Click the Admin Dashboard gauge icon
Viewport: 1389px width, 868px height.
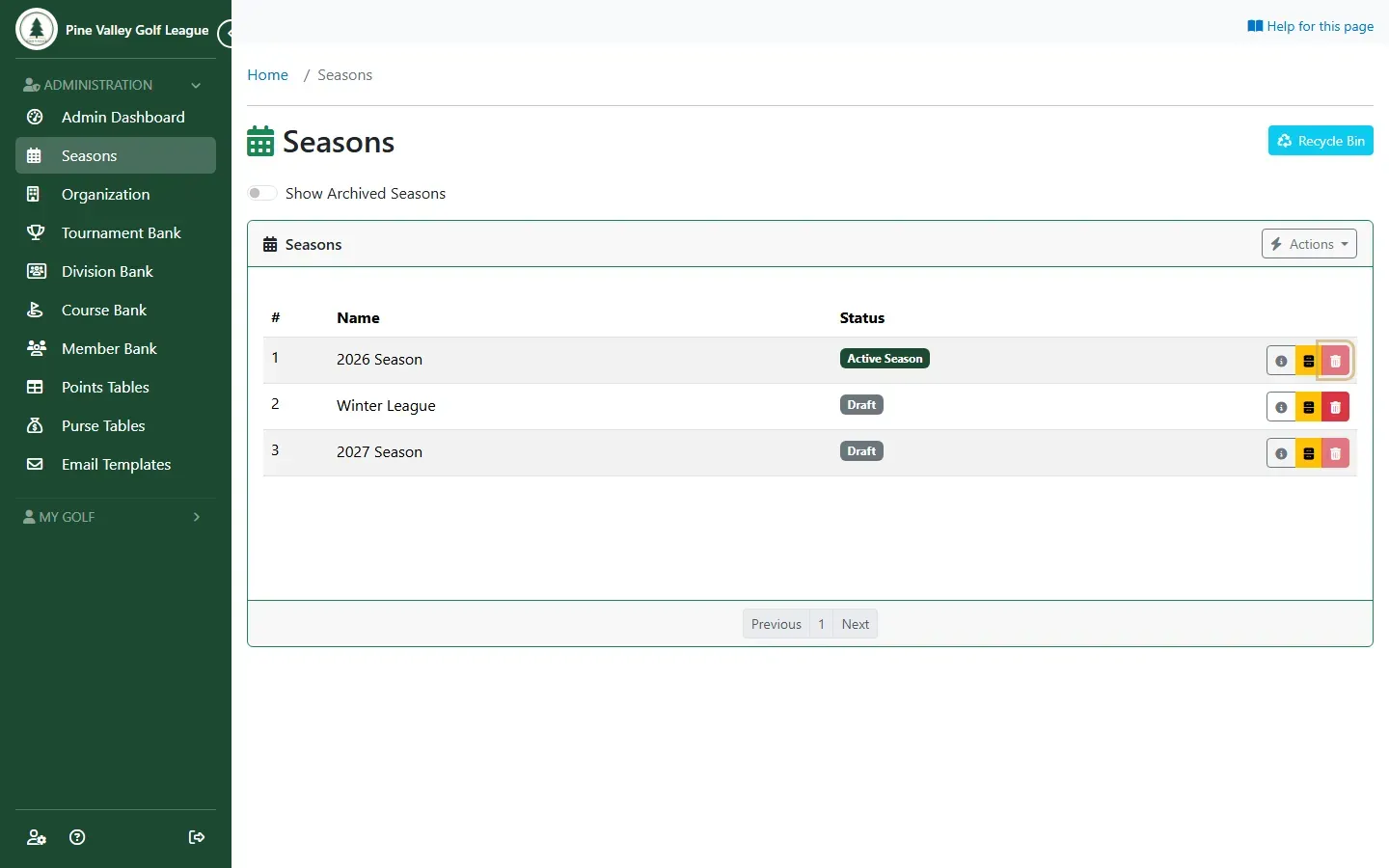click(x=35, y=117)
